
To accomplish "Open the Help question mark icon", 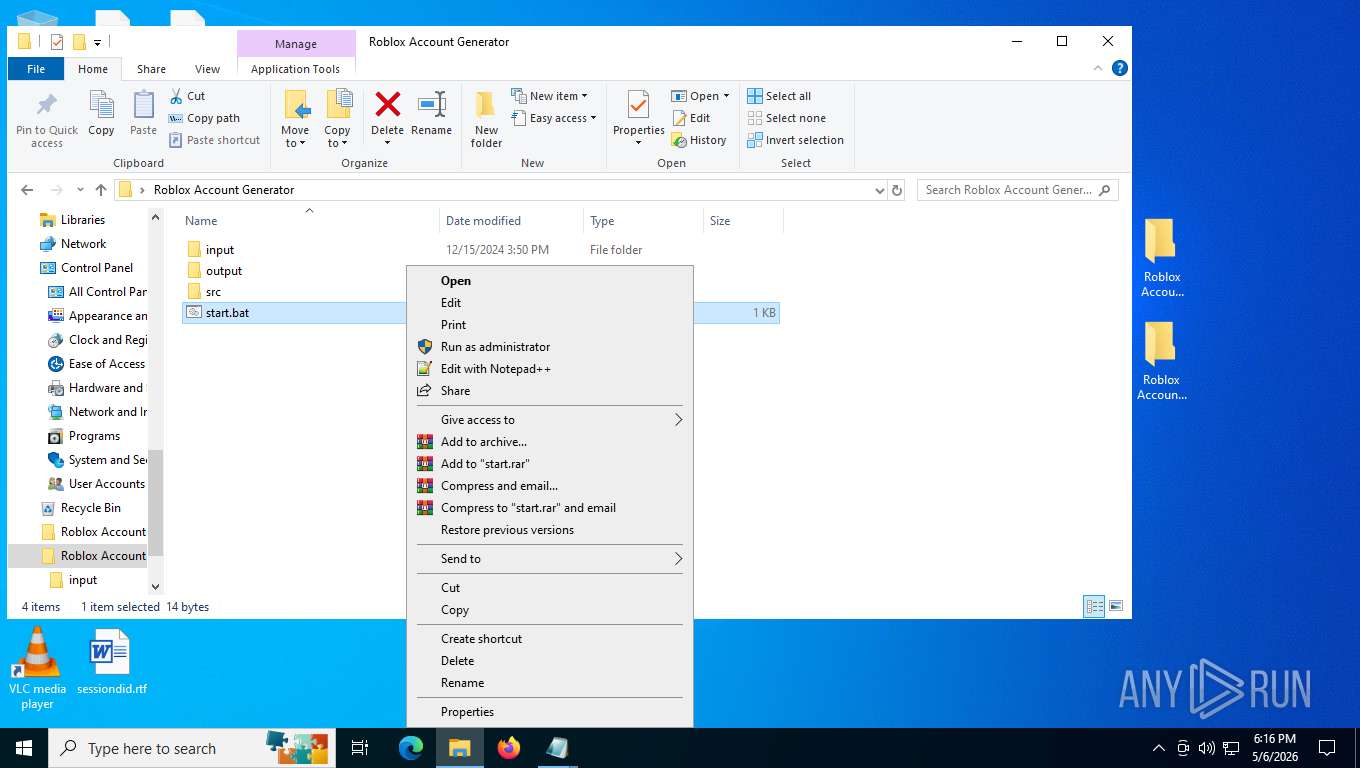I will coord(1120,68).
